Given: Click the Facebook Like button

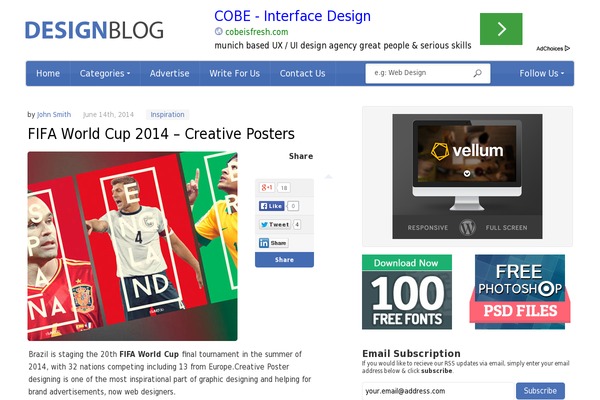Looking at the screenshot, I should point(271,206).
